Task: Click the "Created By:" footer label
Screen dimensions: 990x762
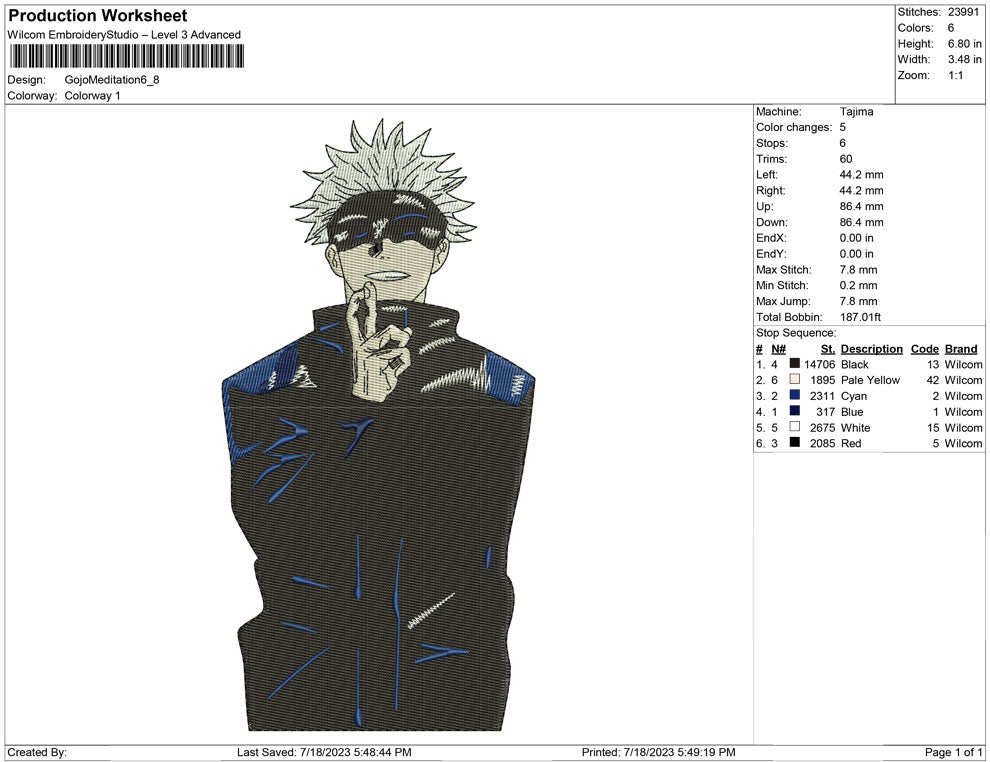Action: click(x=37, y=752)
